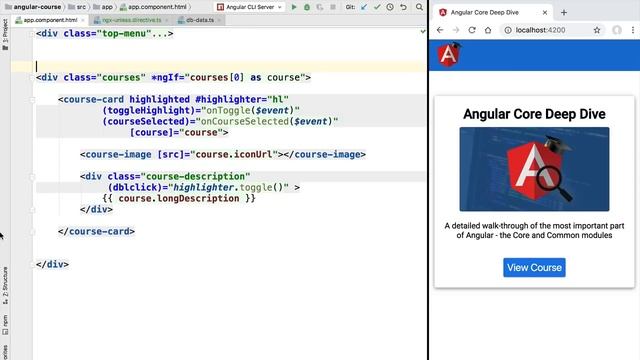Open Chrome three-dot menu
640x360 pixels.
(633, 30)
